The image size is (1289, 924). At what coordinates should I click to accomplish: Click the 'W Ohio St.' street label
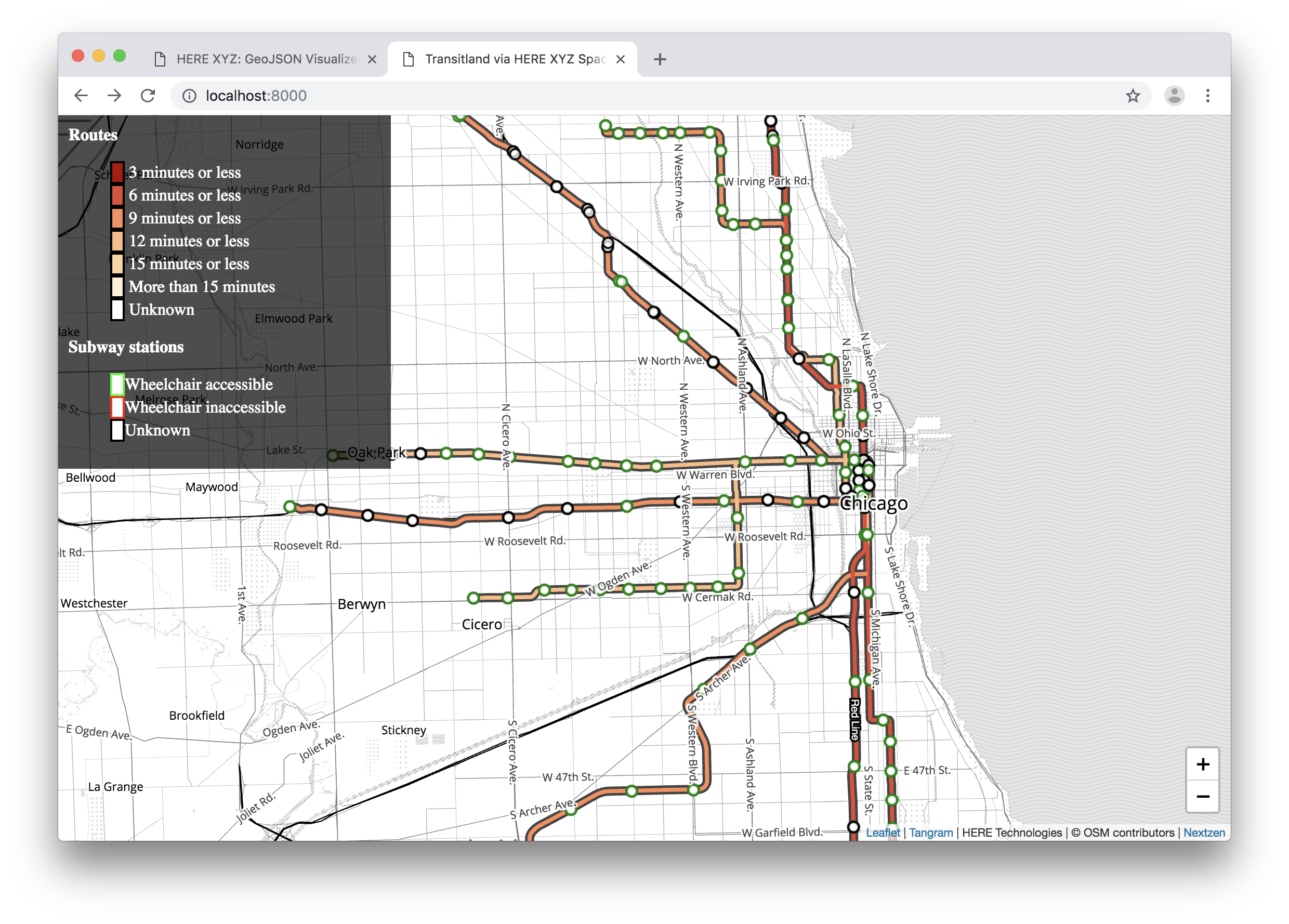[849, 433]
